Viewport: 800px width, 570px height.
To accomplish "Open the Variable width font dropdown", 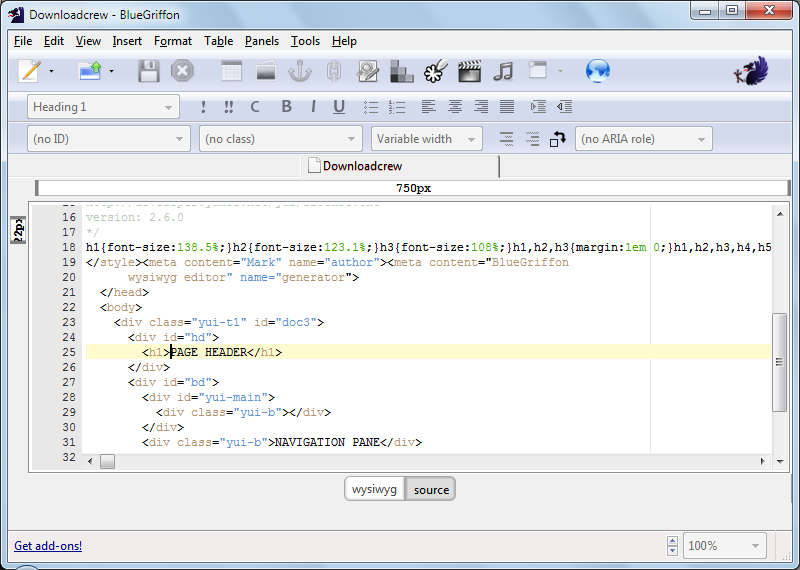I will (x=427, y=139).
